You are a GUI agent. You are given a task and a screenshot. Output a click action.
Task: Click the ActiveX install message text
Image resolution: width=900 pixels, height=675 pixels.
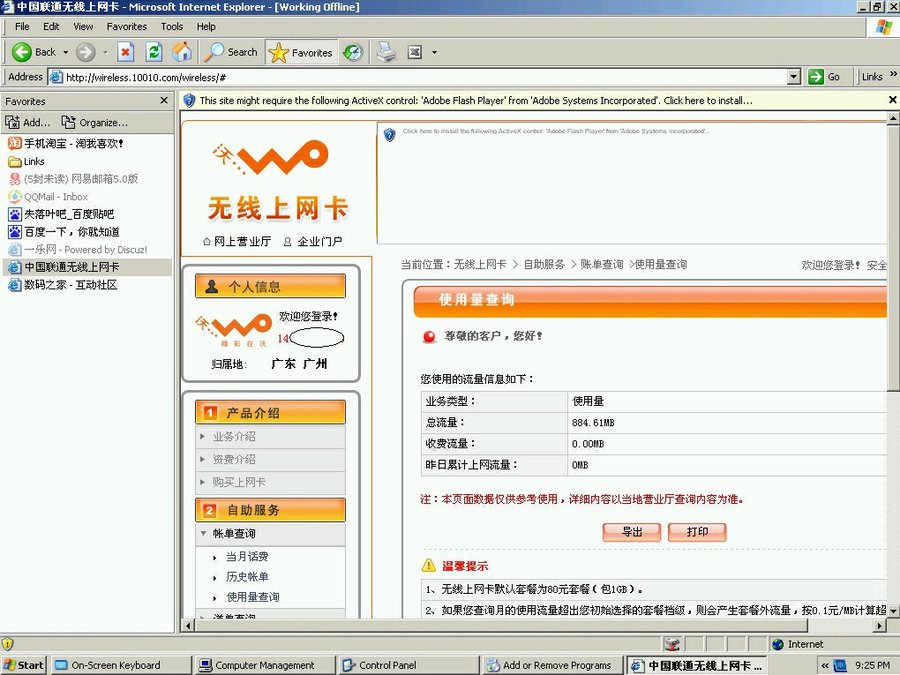coord(476,100)
